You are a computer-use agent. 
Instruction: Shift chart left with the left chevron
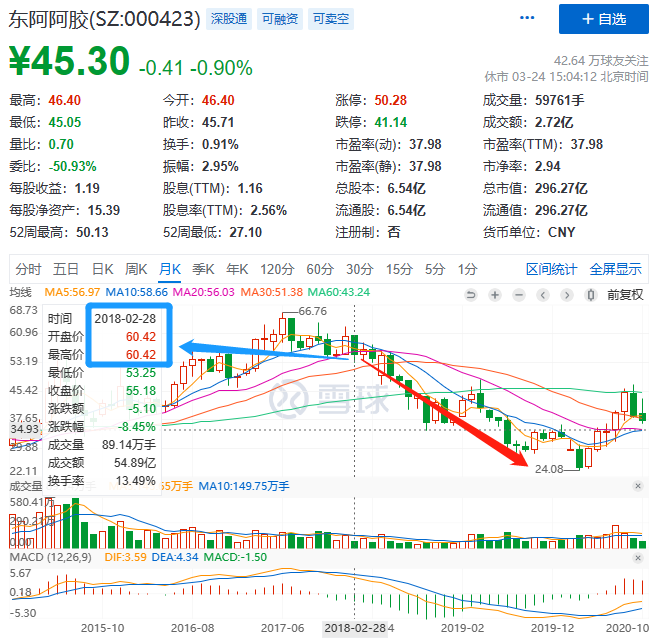click(x=543, y=295)
